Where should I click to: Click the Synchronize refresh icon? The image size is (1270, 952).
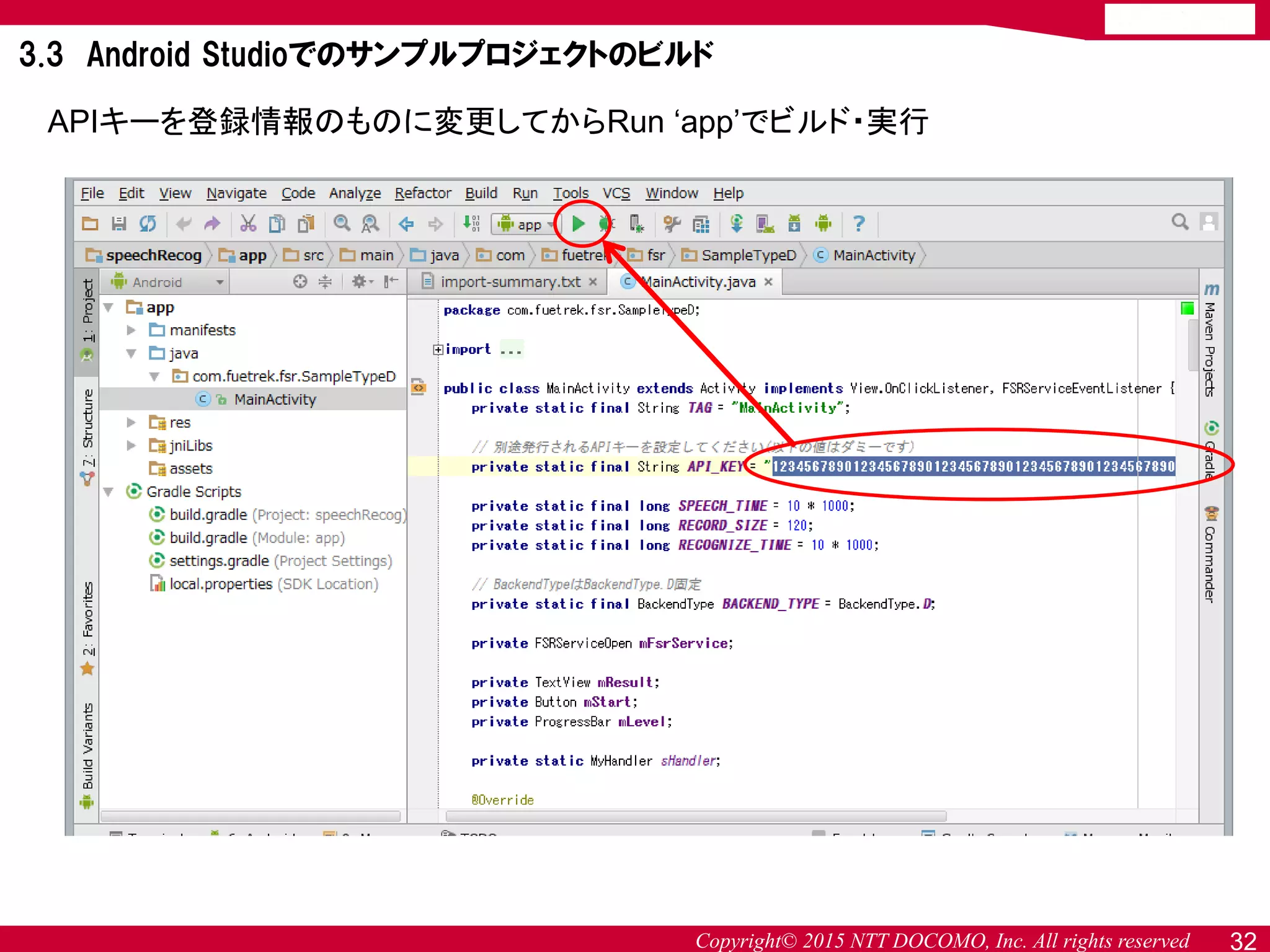pos(148,223)
